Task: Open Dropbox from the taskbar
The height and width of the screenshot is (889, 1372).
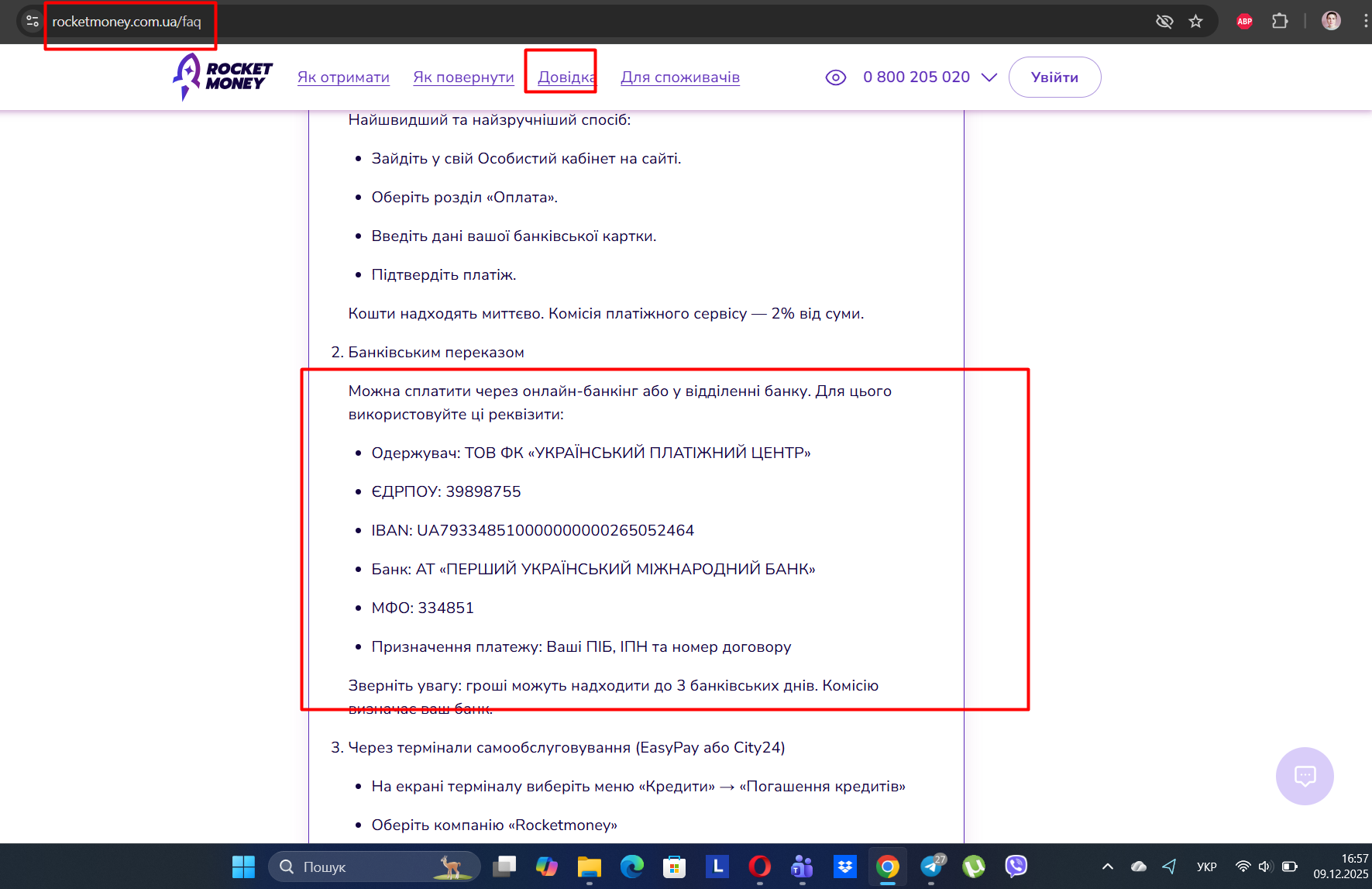Action: (845, 867)
